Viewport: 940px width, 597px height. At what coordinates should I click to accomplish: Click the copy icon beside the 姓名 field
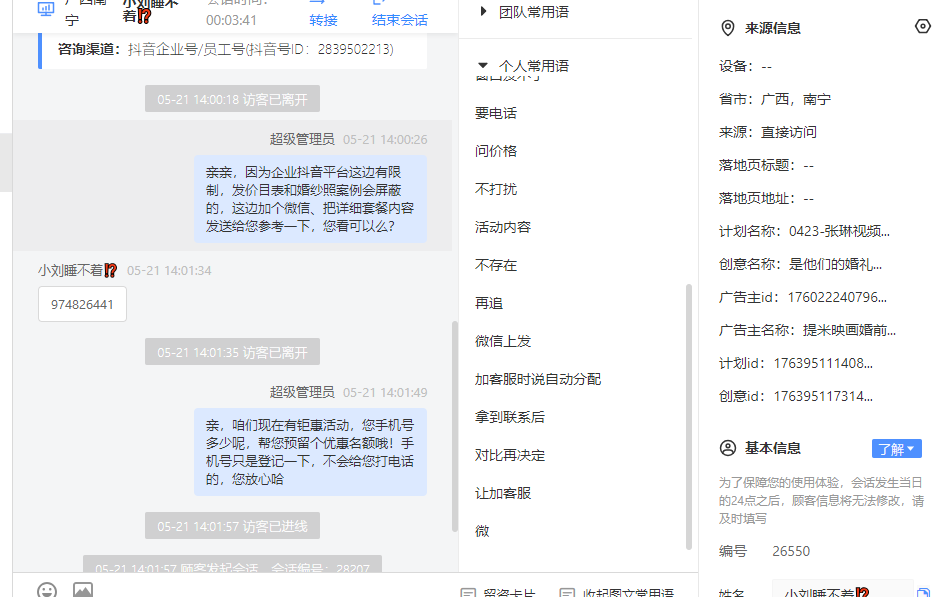pos(923,593)
